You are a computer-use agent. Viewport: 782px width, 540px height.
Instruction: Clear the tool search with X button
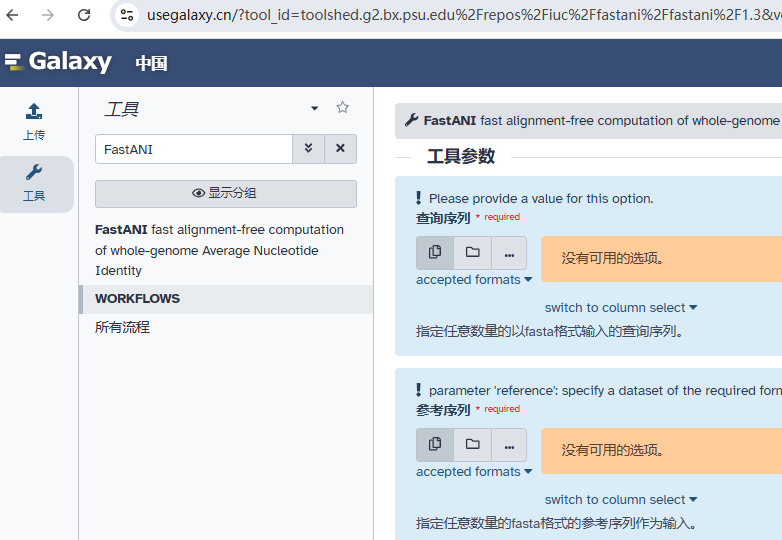[x=340, y=149]
